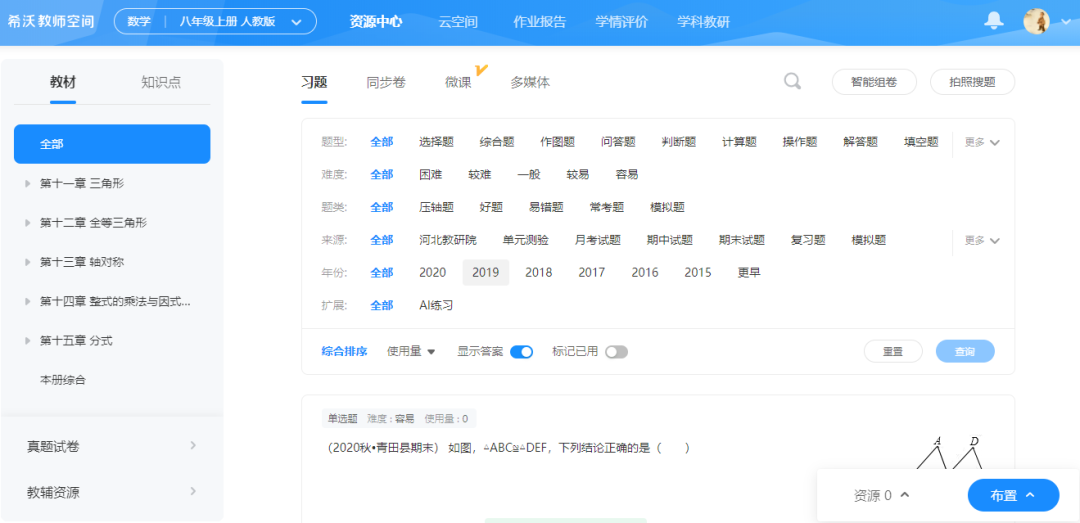
Task: Switch to the 教材 tab
Action: (x=63, y=82)
